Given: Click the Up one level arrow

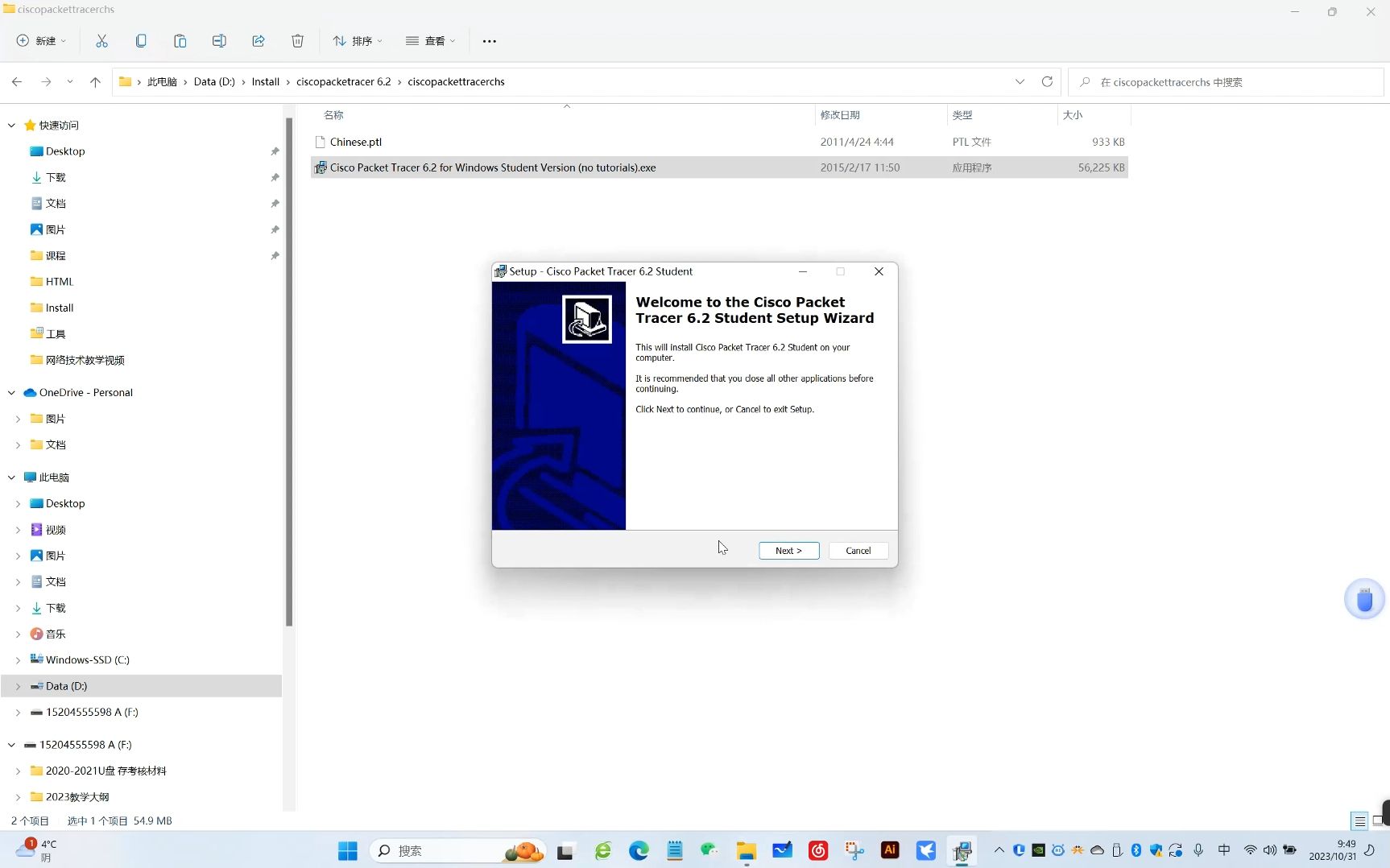Looking at the screenshot, I should (x=95, y=82).
